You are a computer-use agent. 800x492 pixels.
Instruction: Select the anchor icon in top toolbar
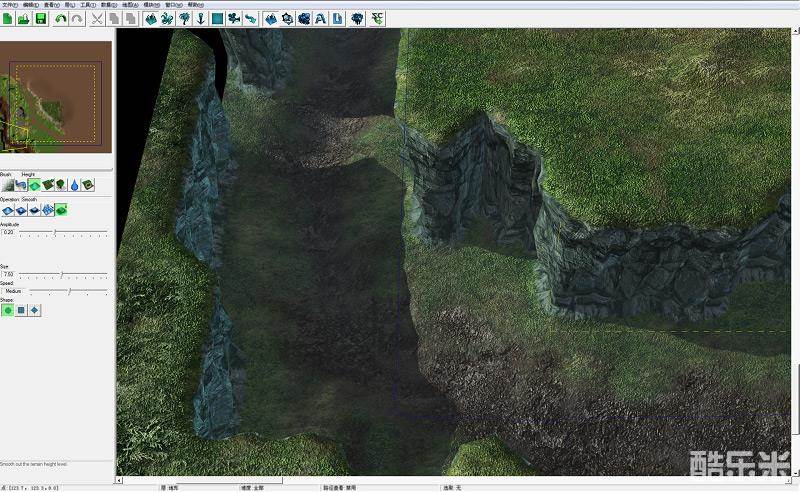tap(199, 19)
